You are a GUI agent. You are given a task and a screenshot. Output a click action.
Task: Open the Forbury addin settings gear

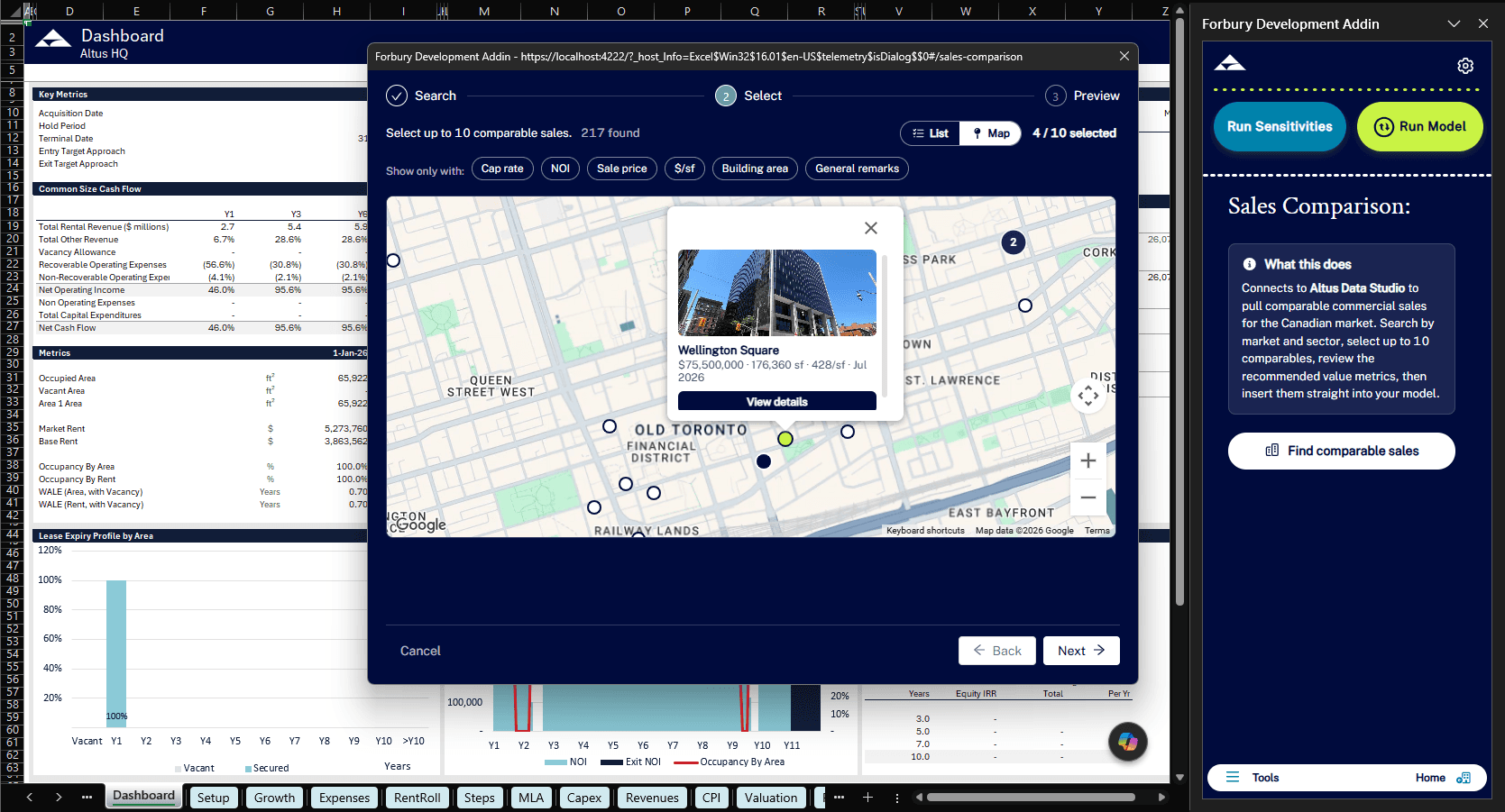[x=1465, y=66]
